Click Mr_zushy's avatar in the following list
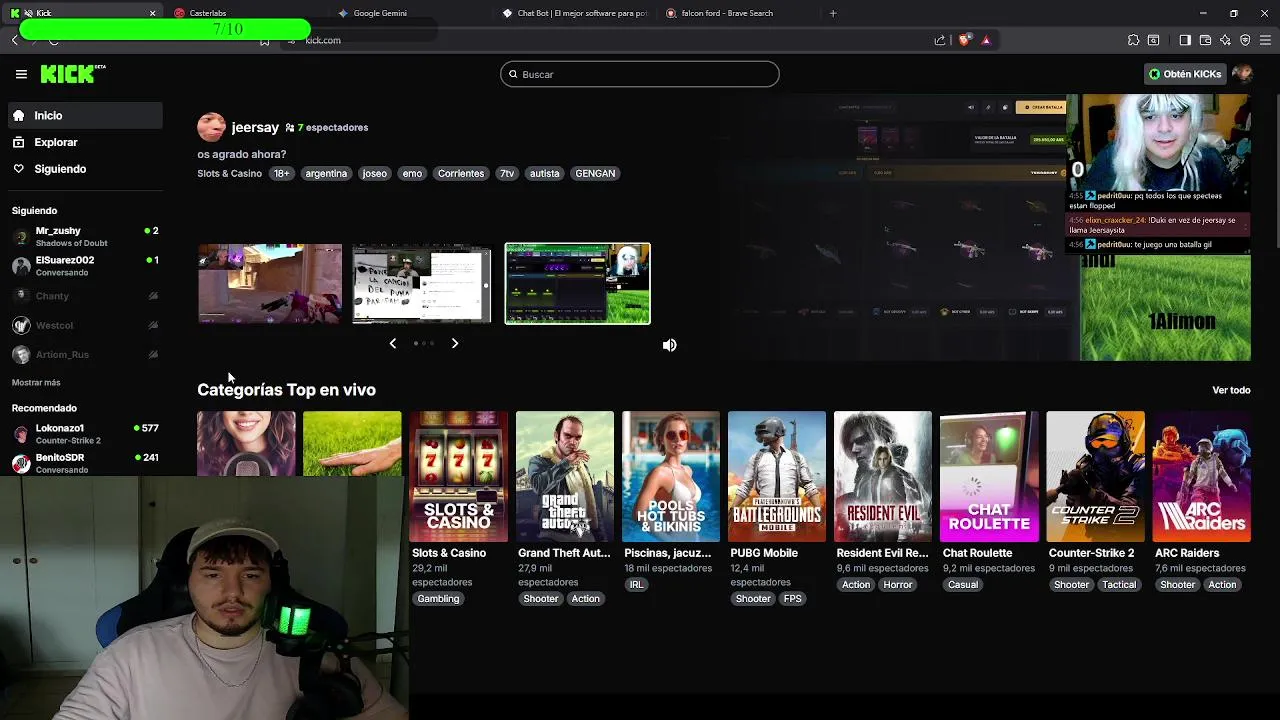The image size is (1280, 720). tap(21, 236)
